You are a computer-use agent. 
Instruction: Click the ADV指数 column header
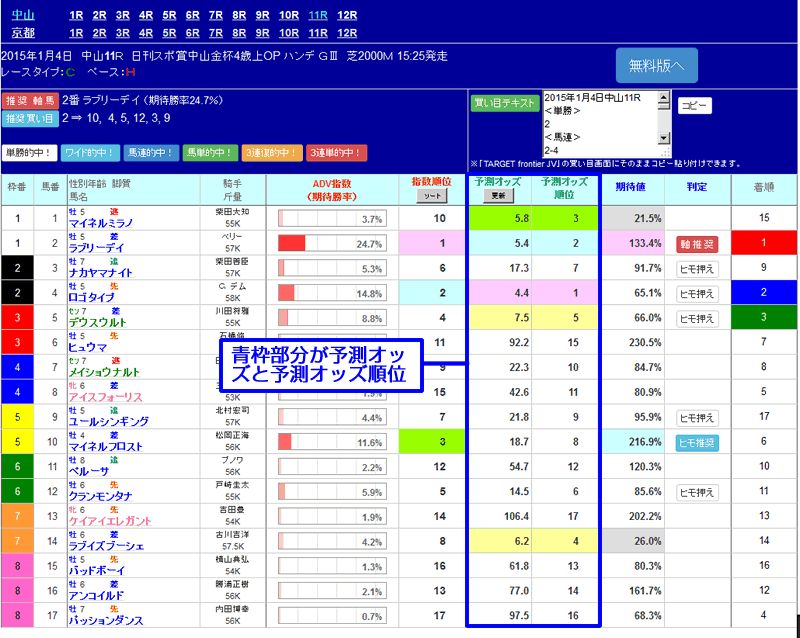[332, 190]
